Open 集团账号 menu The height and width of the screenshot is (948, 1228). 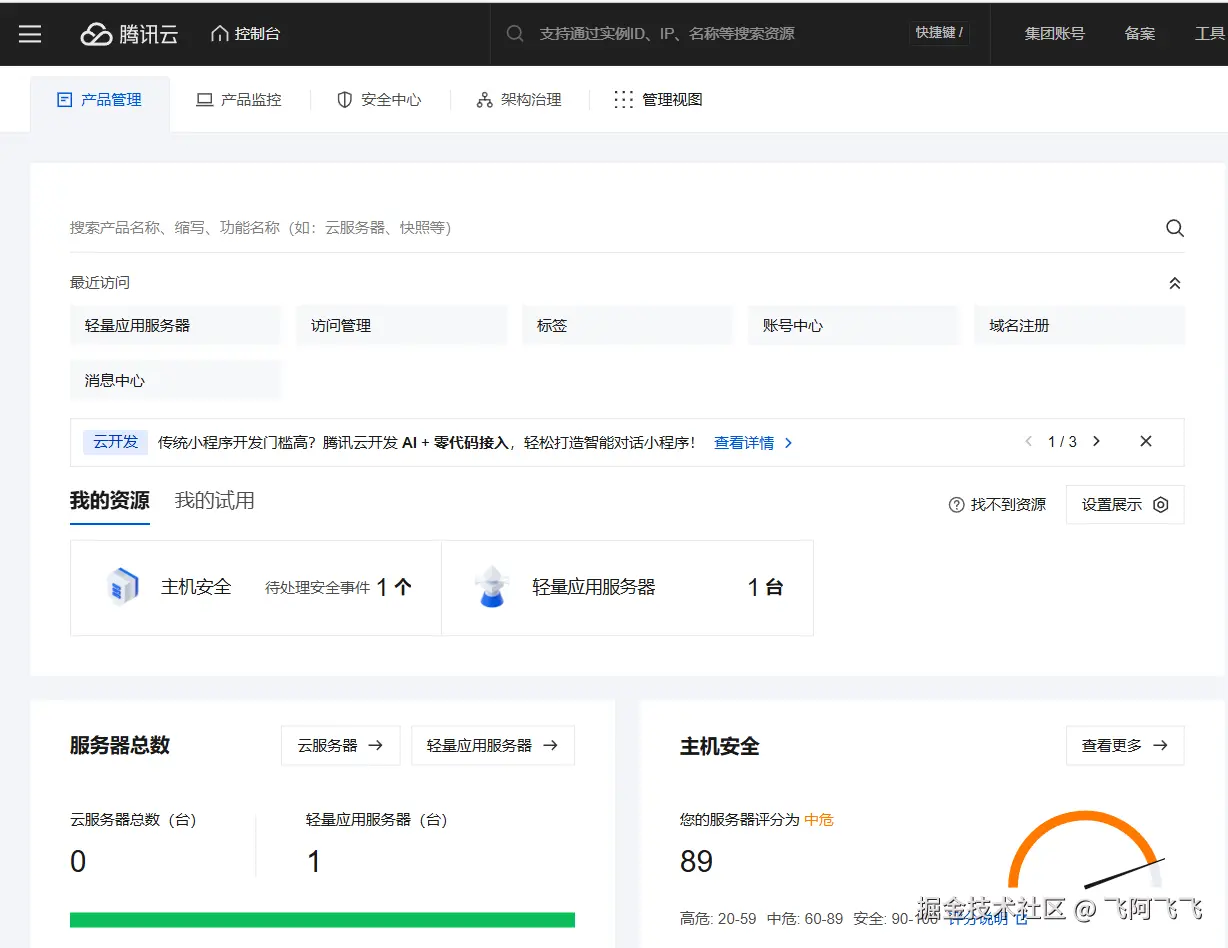(1054, 34)
